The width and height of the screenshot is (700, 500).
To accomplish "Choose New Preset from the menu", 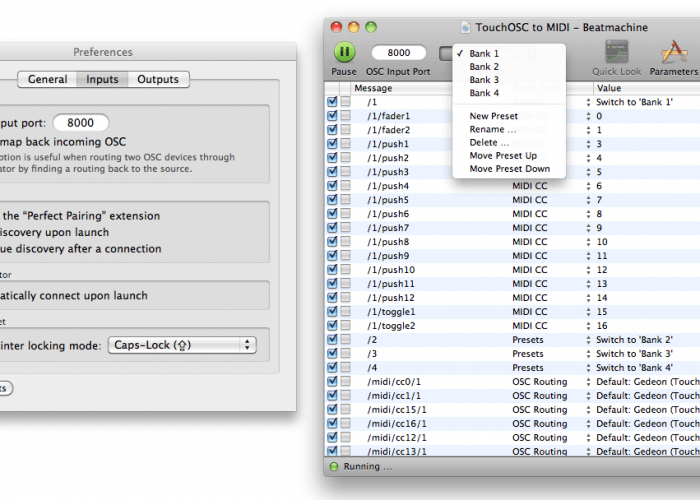I will [509, 116].
